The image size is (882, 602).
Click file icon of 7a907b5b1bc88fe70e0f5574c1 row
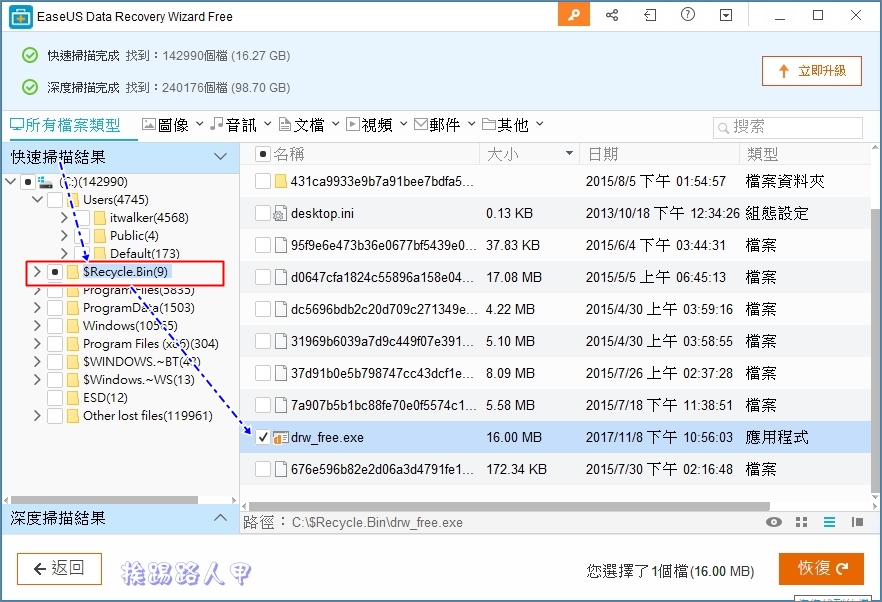[x=281, y=405]
